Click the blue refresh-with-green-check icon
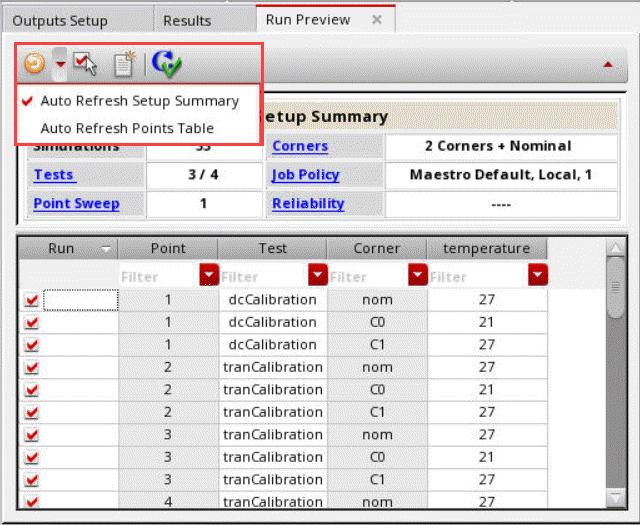The height and width of the screenshot is (525, 640). (166, 64)
